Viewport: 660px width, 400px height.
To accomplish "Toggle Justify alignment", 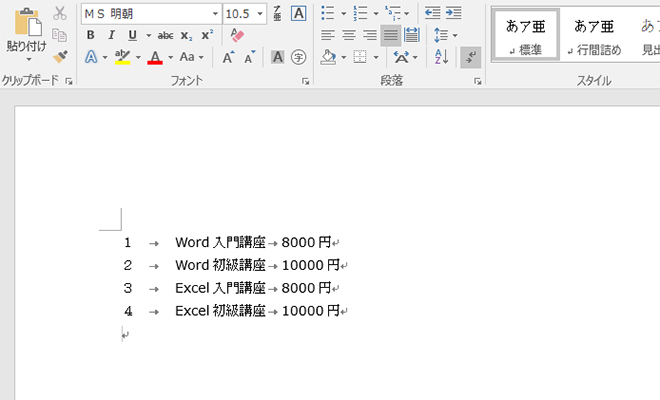I will 391,35.
